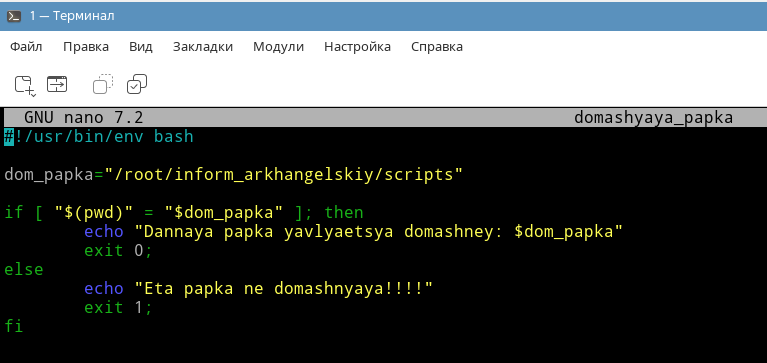Open the Модули menu
767x363 pixels.
278,47
